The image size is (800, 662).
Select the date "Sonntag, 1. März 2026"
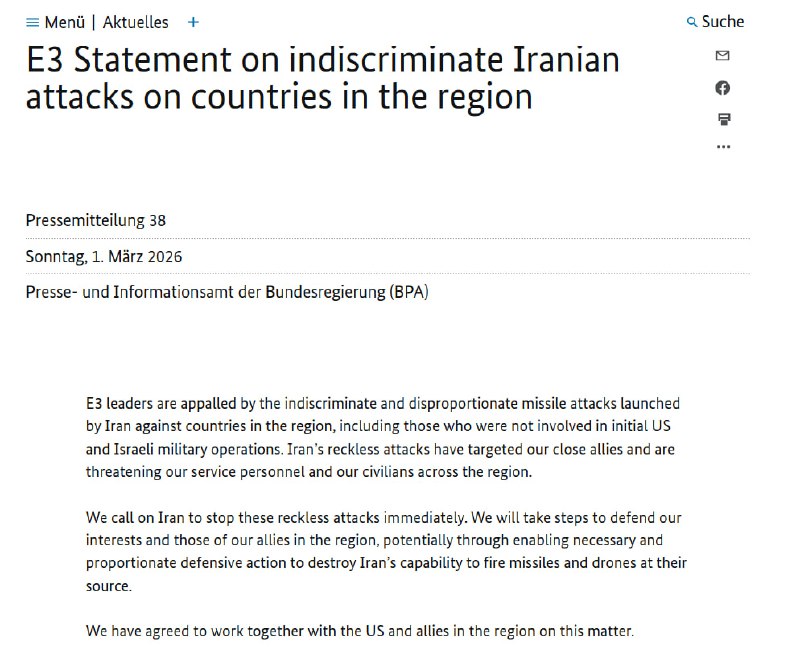104,256
